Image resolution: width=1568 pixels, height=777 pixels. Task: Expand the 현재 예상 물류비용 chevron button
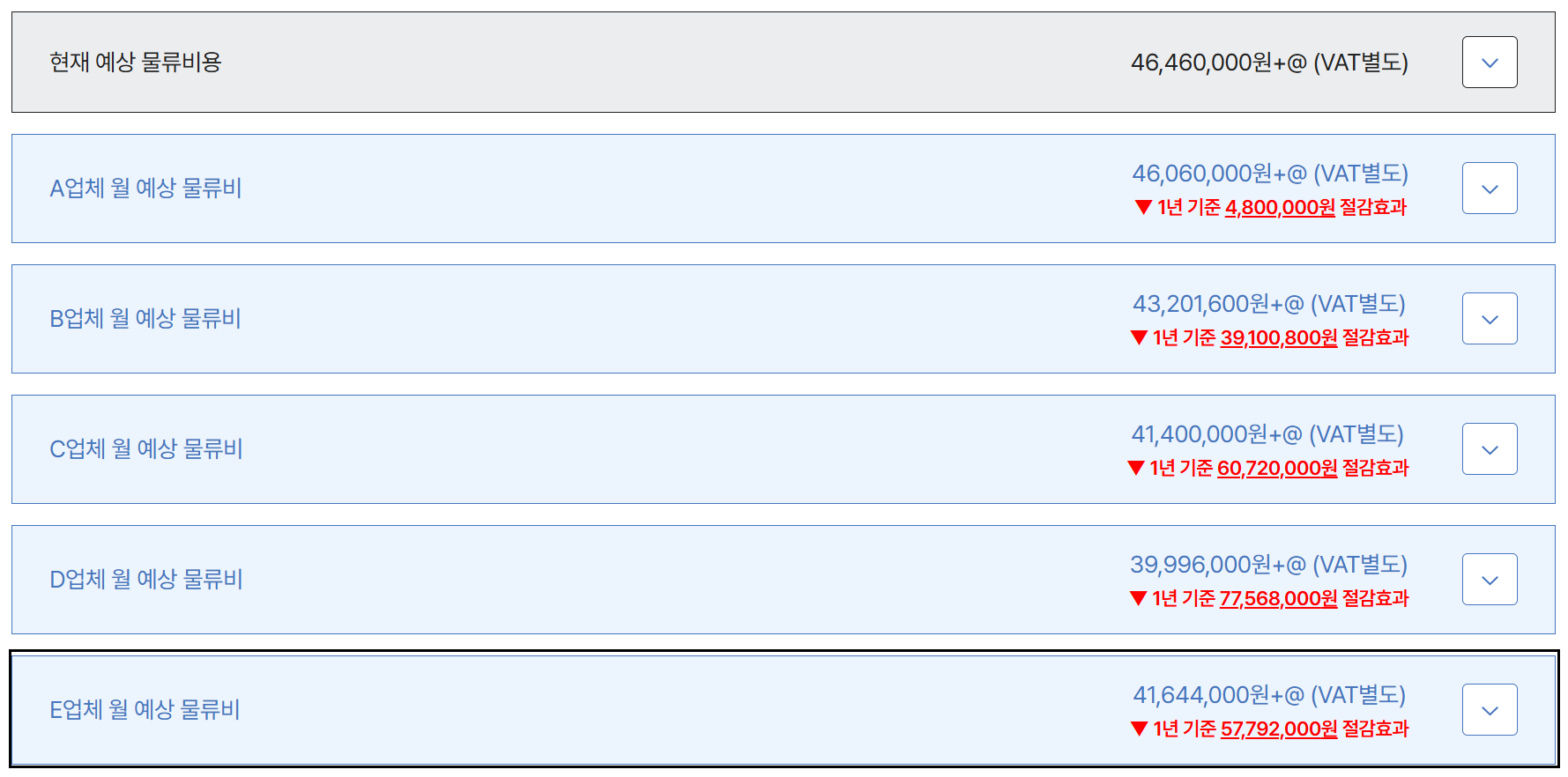[1489, 63]
